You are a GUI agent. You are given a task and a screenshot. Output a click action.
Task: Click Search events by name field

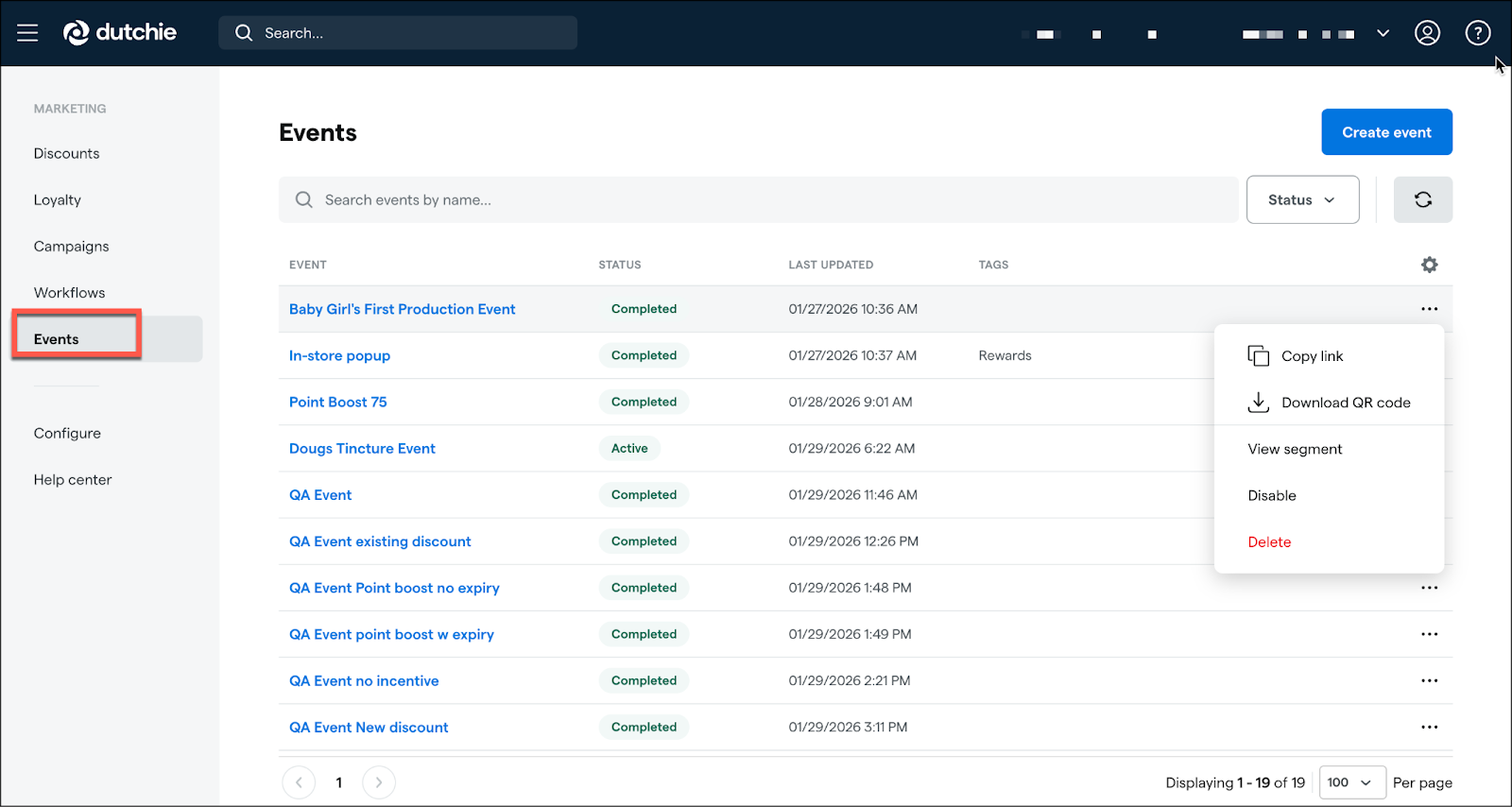click(x=758, y=199)
